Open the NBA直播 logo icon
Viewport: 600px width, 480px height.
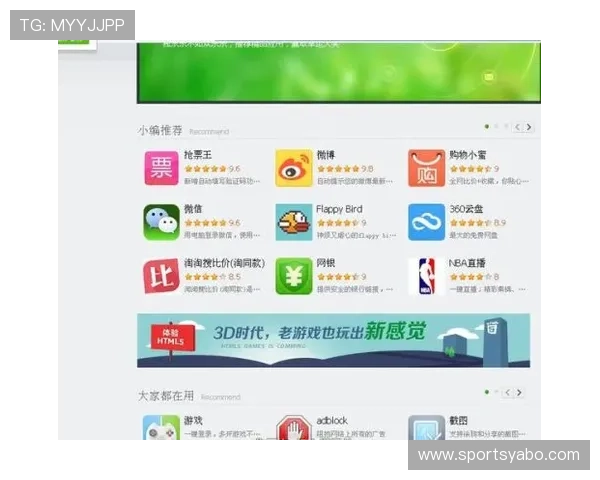[x=426, y=276]
